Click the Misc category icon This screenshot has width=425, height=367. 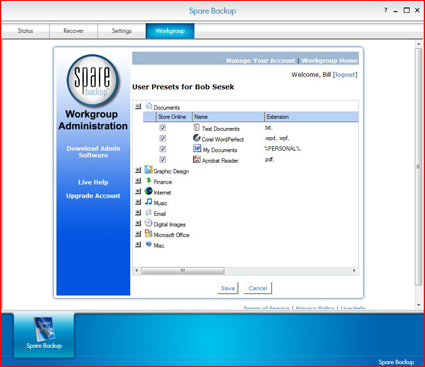(149, 244)
